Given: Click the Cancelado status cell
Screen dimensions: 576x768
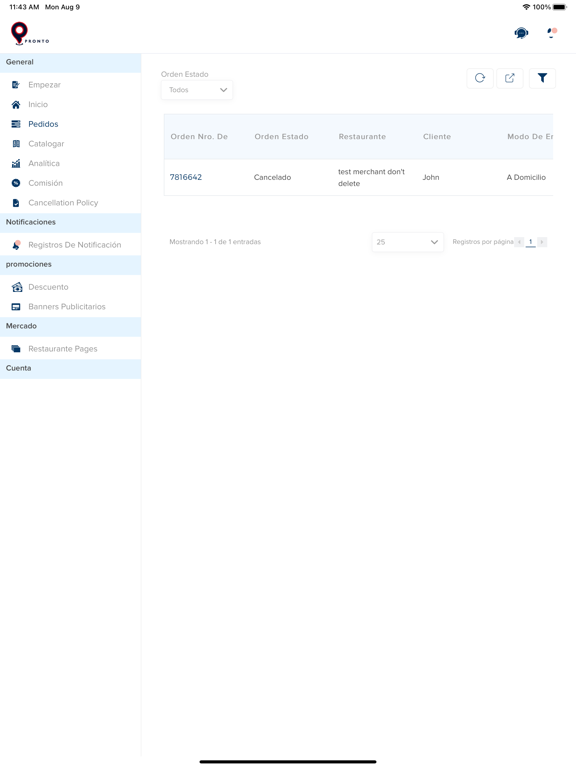Looking at the screenshot, I should [272, 177].
